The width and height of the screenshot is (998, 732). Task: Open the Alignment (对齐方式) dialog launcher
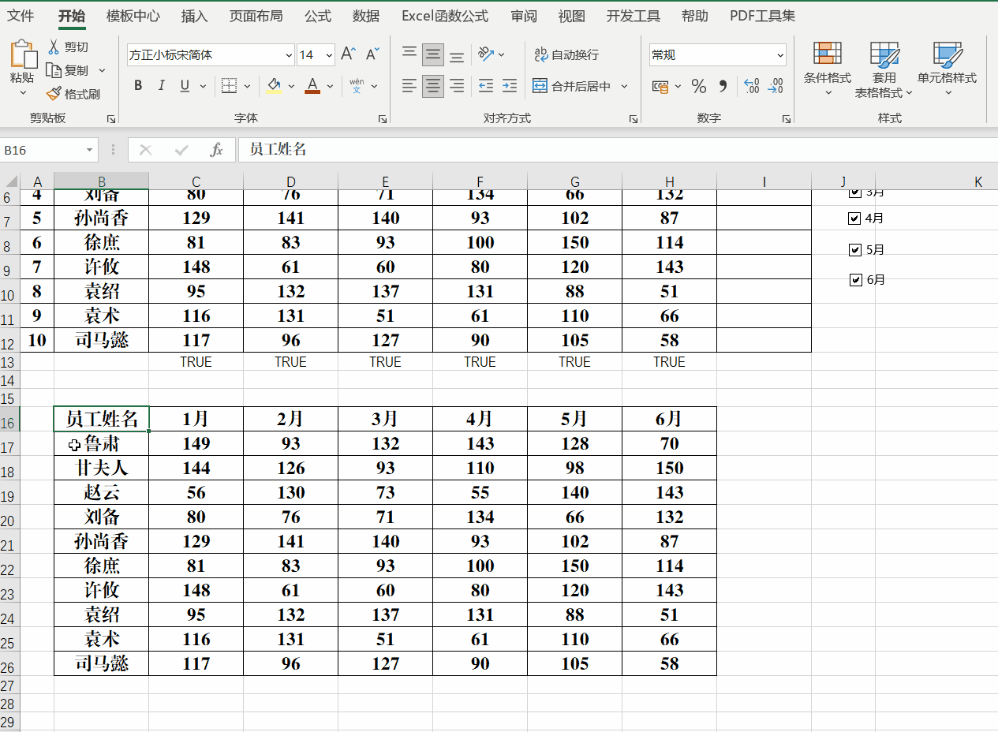pos(633,119)
